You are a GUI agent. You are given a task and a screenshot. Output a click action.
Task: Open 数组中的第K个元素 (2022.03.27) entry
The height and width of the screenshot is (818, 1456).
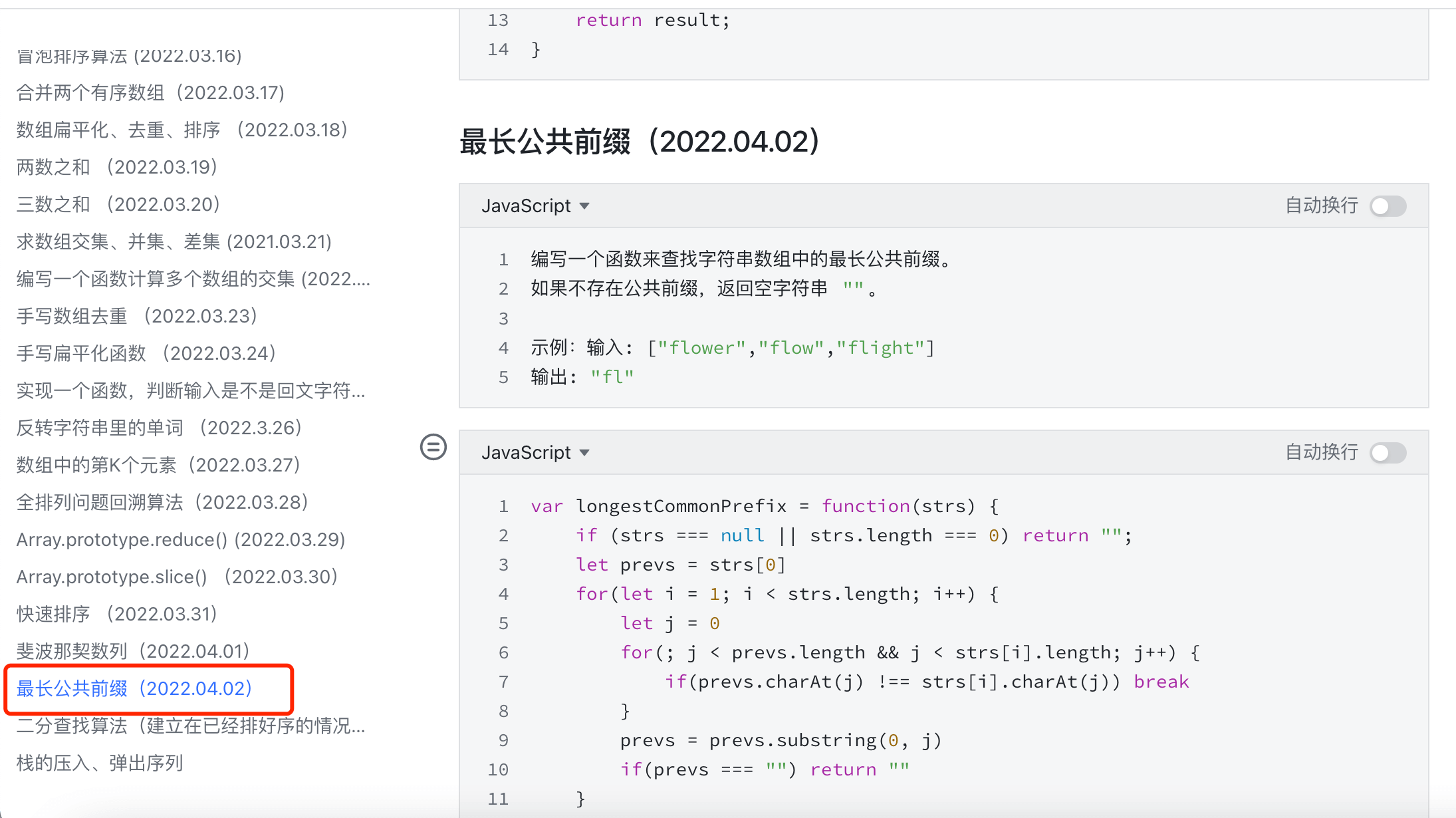[x=158, y=465]
